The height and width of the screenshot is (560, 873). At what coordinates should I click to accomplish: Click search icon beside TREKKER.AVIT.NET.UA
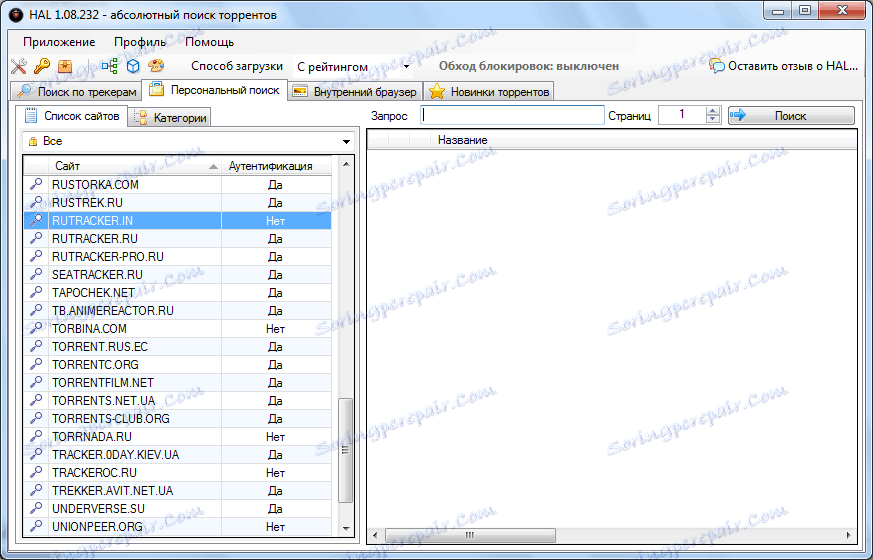point(36,490)
